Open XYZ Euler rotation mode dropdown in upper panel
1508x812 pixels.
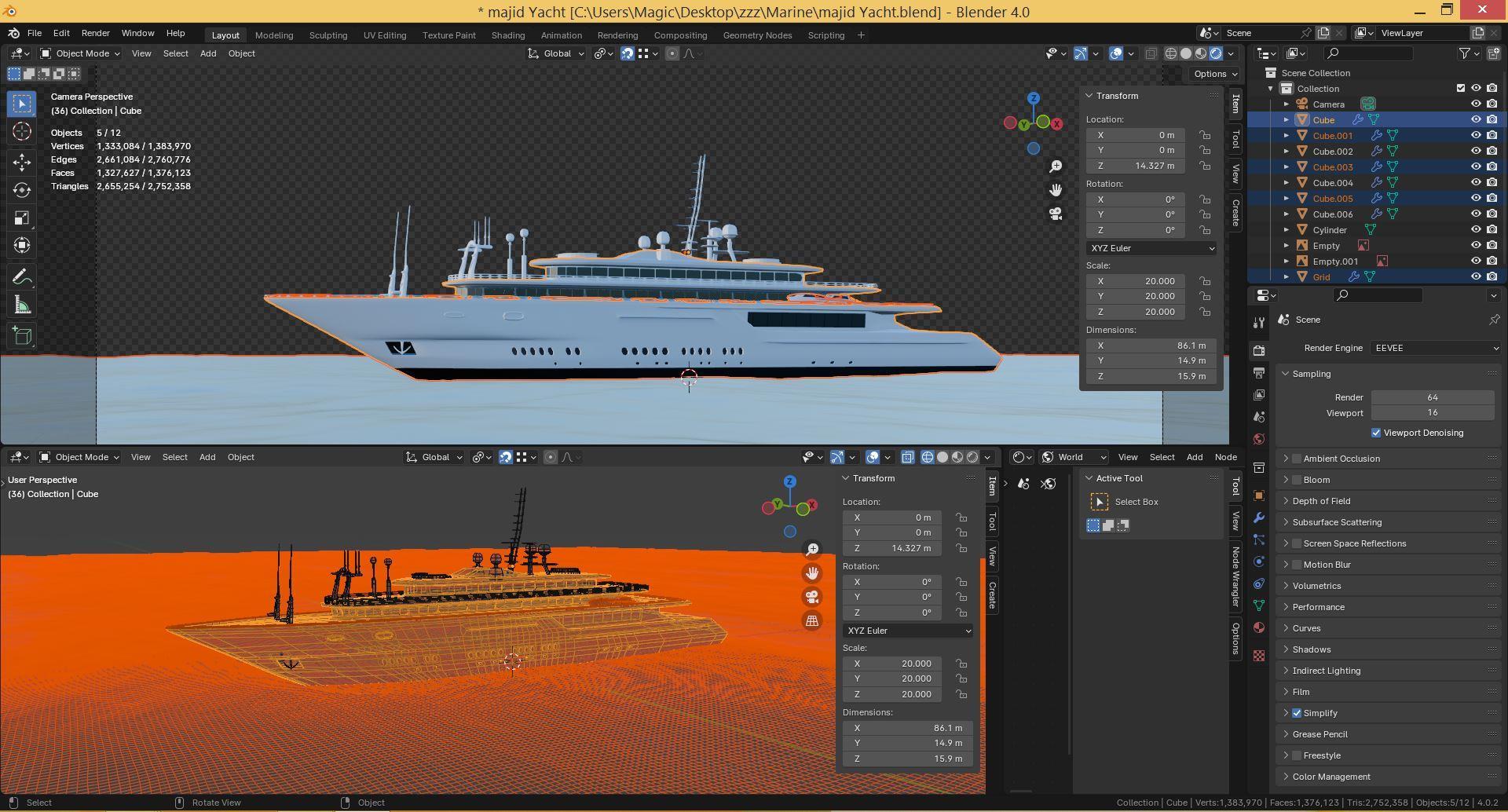point(1151,248)
